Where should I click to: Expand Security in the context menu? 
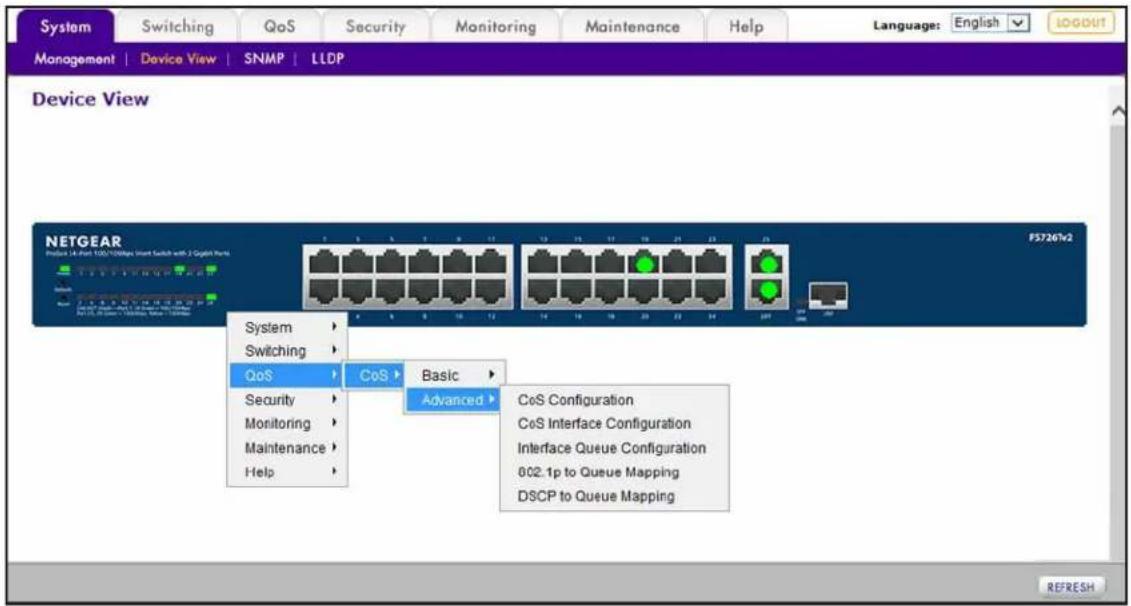pos(287,399)
